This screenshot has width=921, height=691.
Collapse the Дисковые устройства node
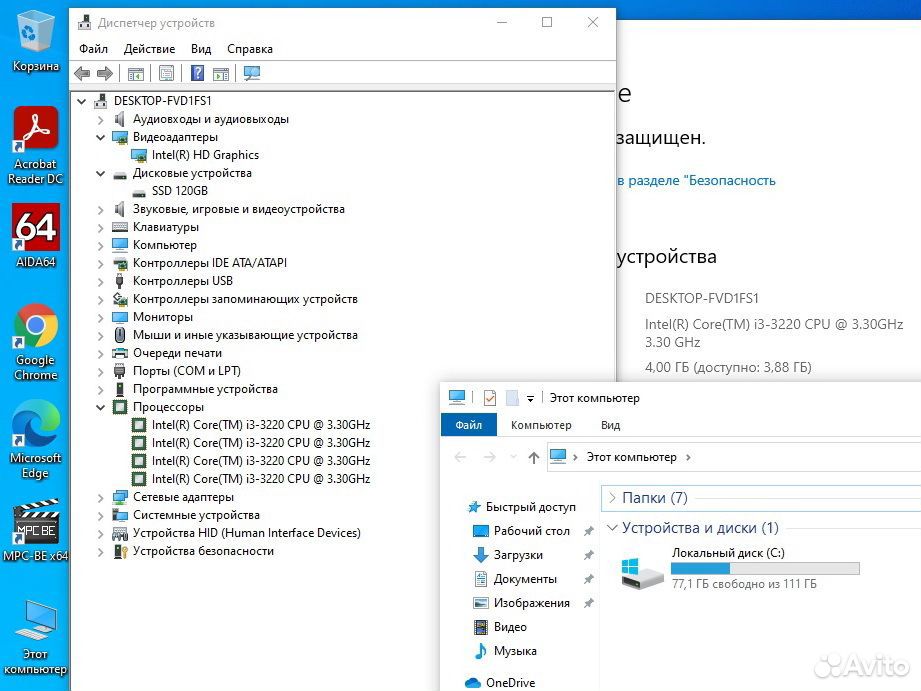click(100, 173)
